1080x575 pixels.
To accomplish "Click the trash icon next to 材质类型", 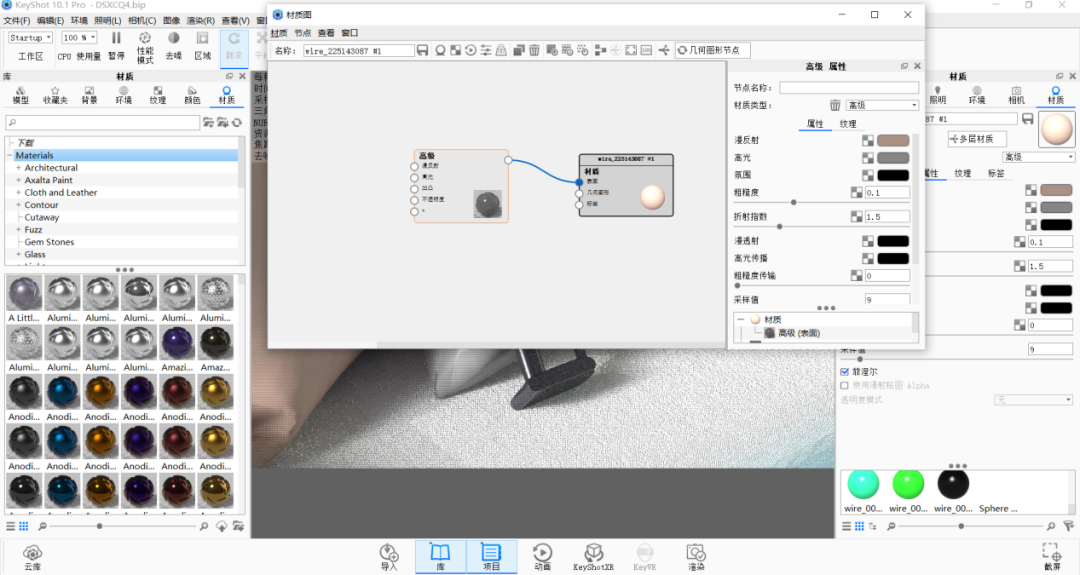I will pyautogui.click(x=835, y=105).
